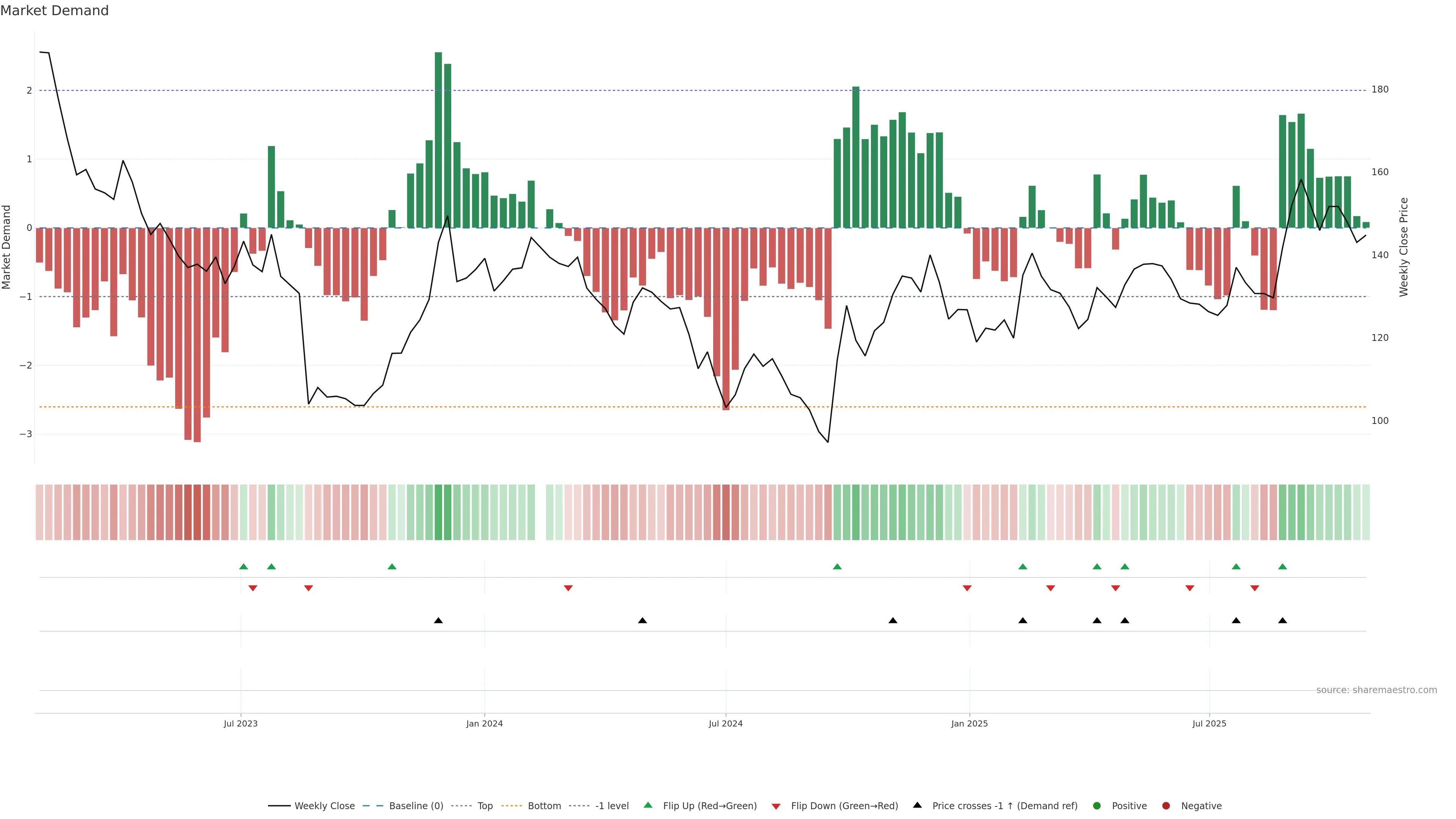Screen dimensions: 1456x819
Task: Toggle the Top legend entry
Action: click(485, 805)
